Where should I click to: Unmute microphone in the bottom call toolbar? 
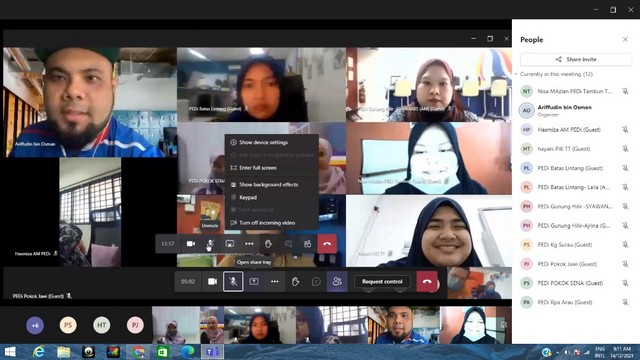tap(233, 282)
